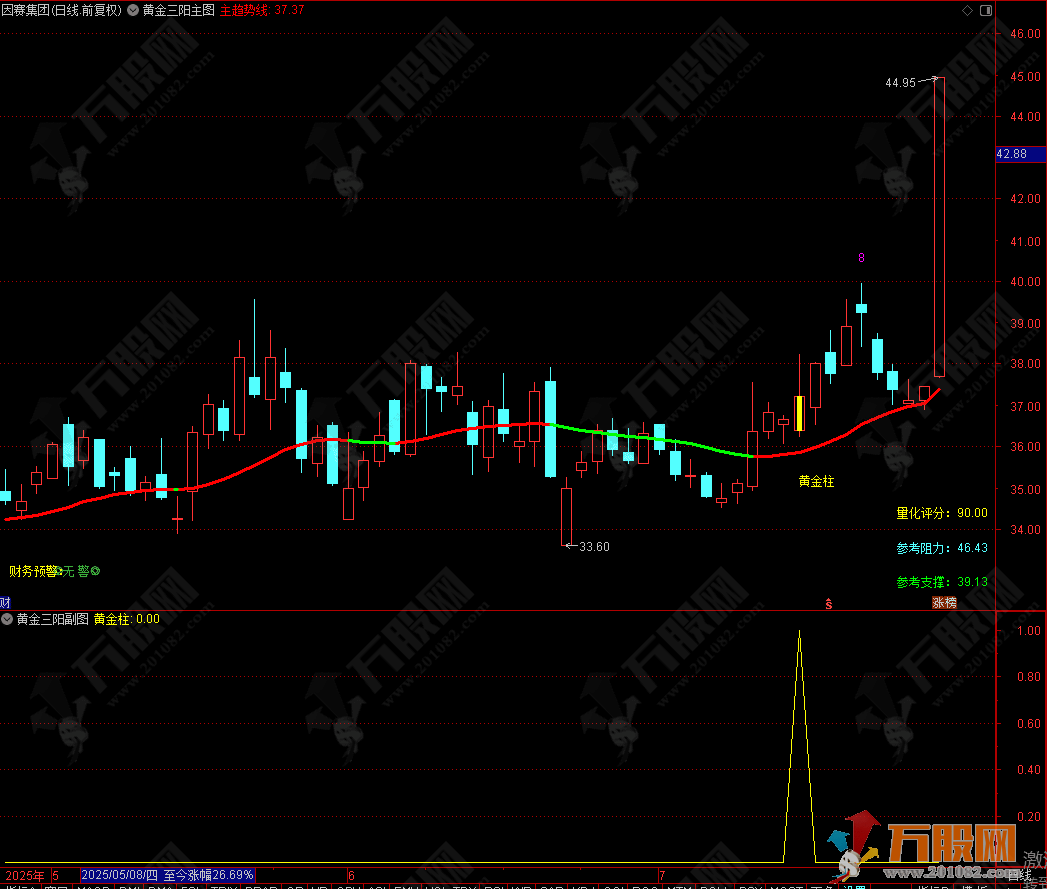Click the 0.40 sub-chart axis label
The image size is (1047, 889).
coord(1028,769)
